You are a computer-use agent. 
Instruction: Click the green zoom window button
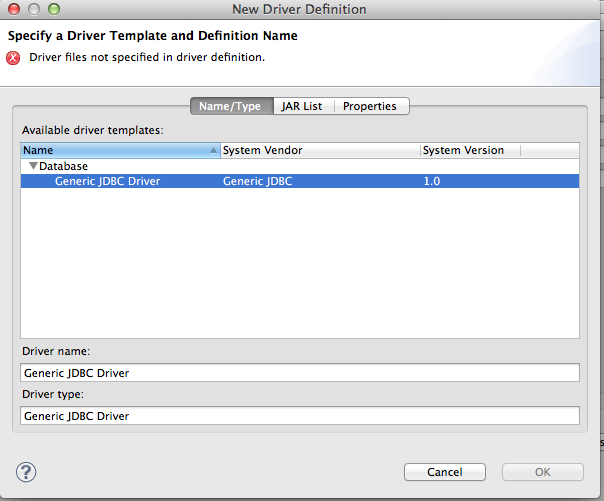tap(54, 9)
